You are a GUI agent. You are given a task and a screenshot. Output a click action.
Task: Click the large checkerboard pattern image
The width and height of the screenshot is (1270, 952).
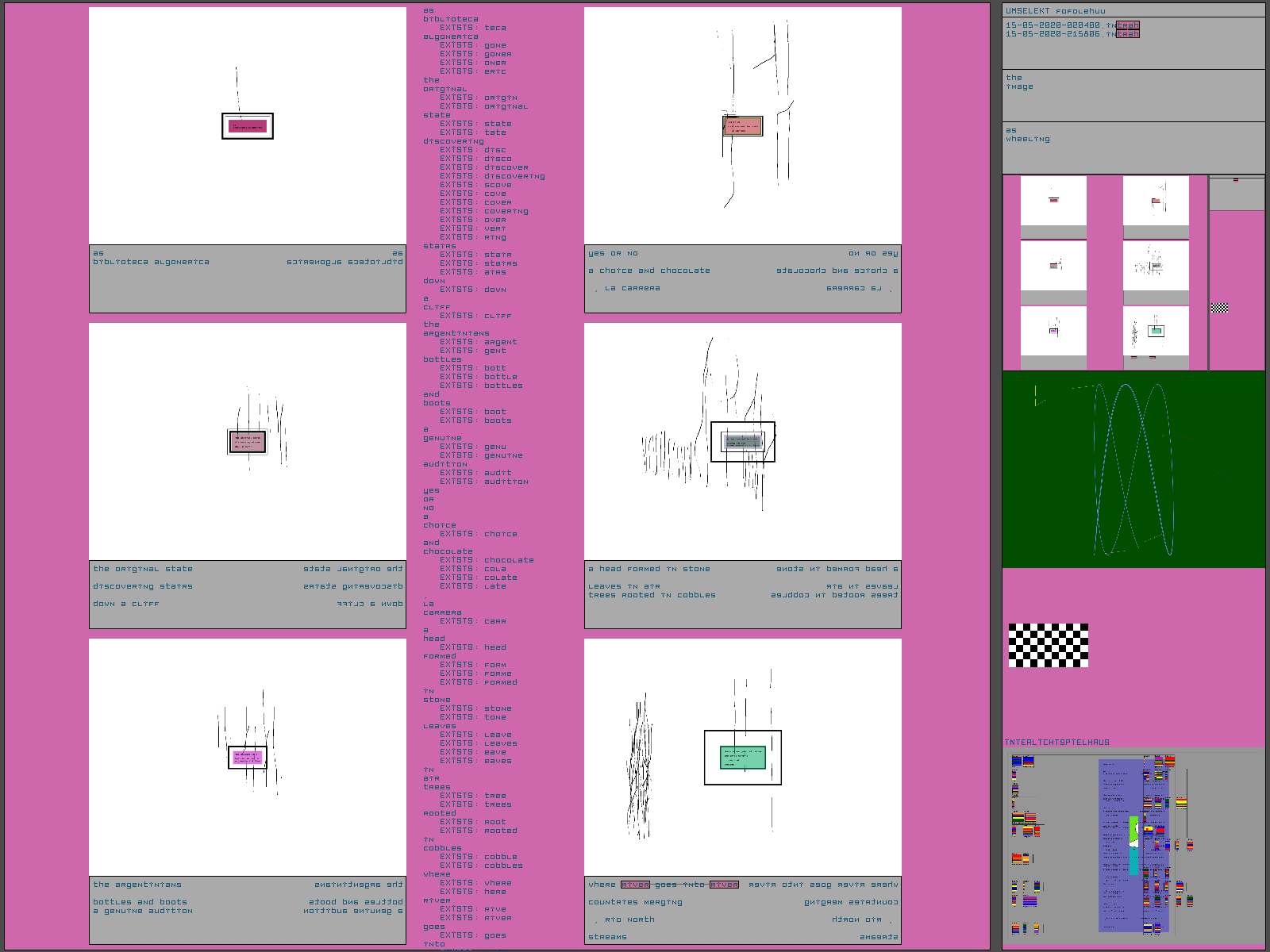[x=1048, y=645]
